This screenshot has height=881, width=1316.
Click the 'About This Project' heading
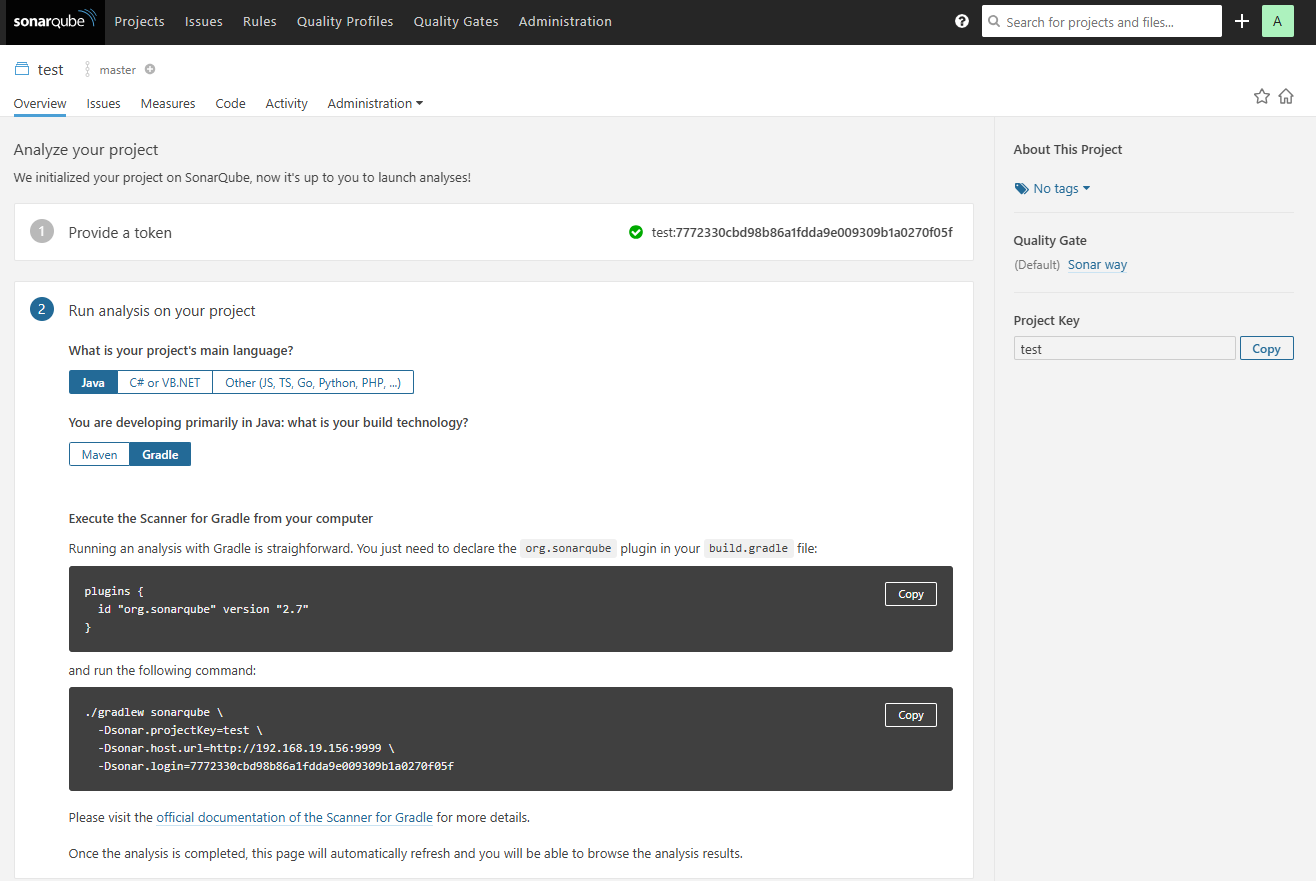point(1068,149)
